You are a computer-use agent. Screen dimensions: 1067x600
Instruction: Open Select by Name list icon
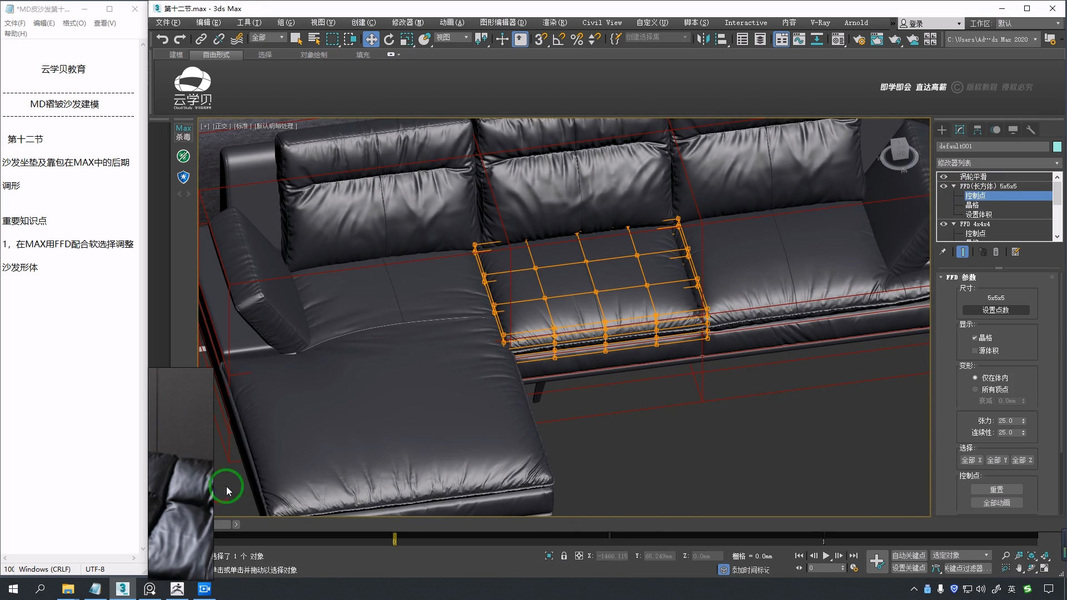tap(314, 39)
